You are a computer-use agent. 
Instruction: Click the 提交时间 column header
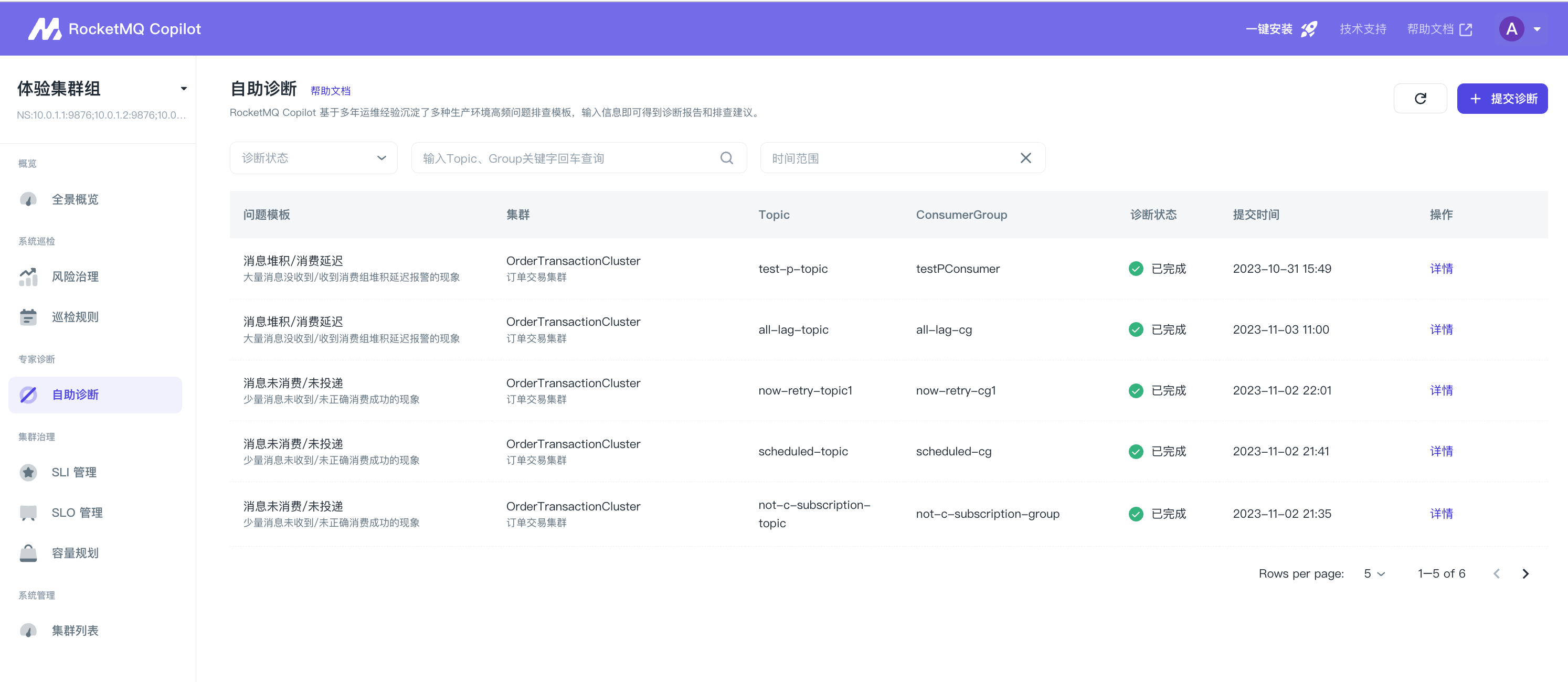pyautogui.click(x=1256, y=215)
